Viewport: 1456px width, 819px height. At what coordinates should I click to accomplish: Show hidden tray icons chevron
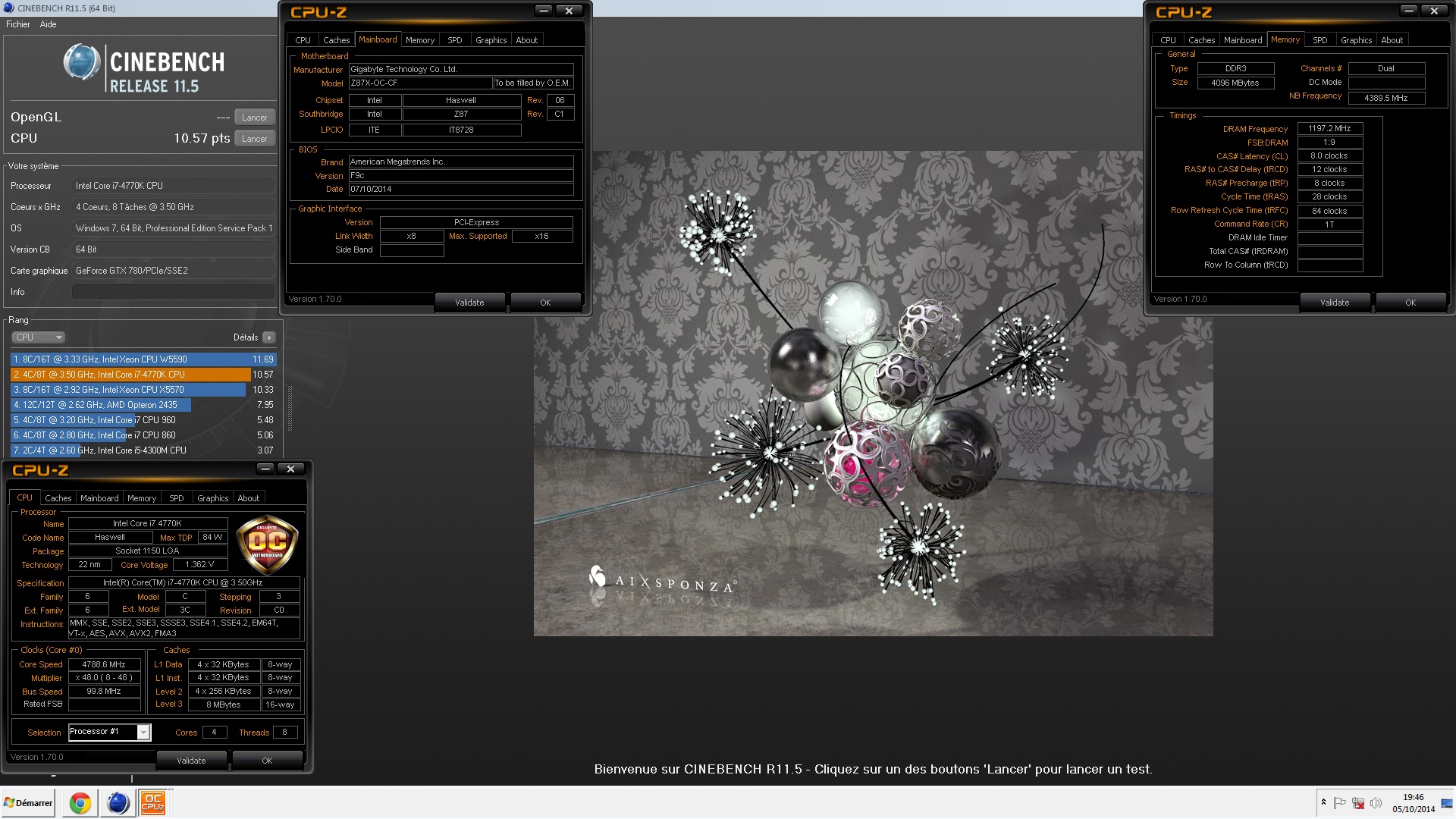pyautogui.click(x=1323, y=802)
